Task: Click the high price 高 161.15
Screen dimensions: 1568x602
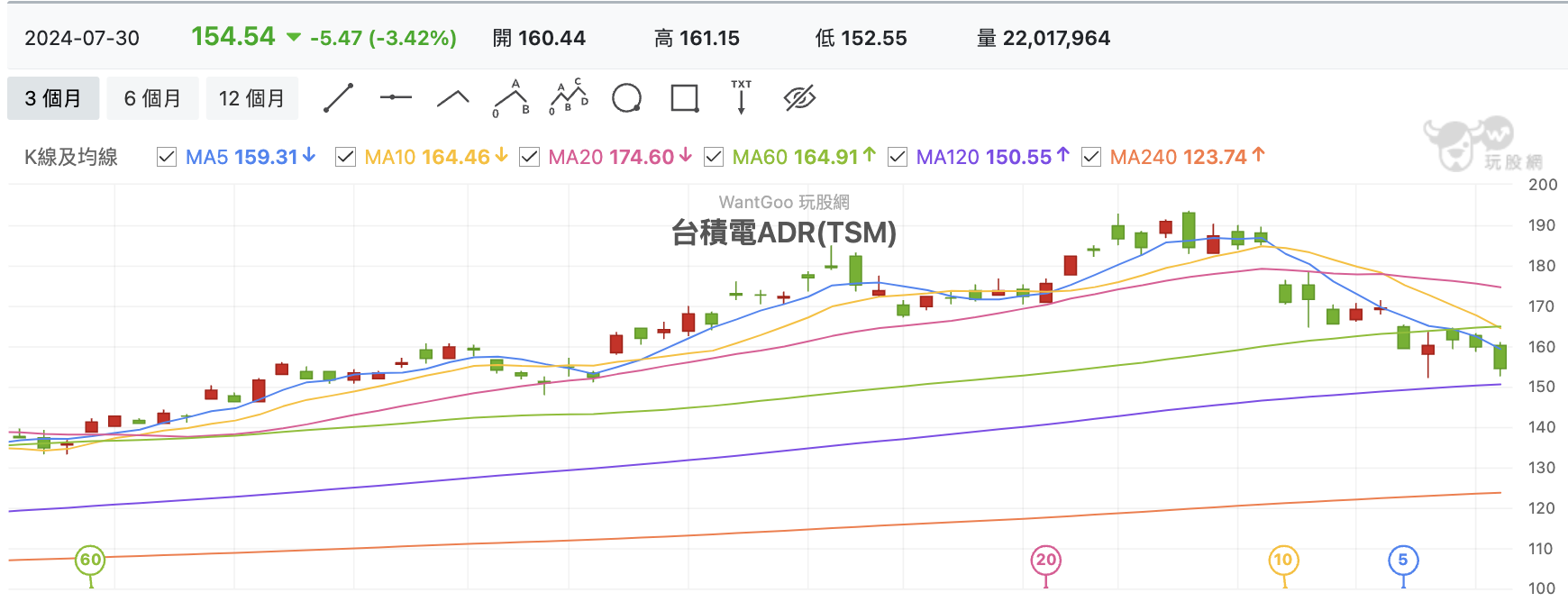Action: tap(697, 38)
